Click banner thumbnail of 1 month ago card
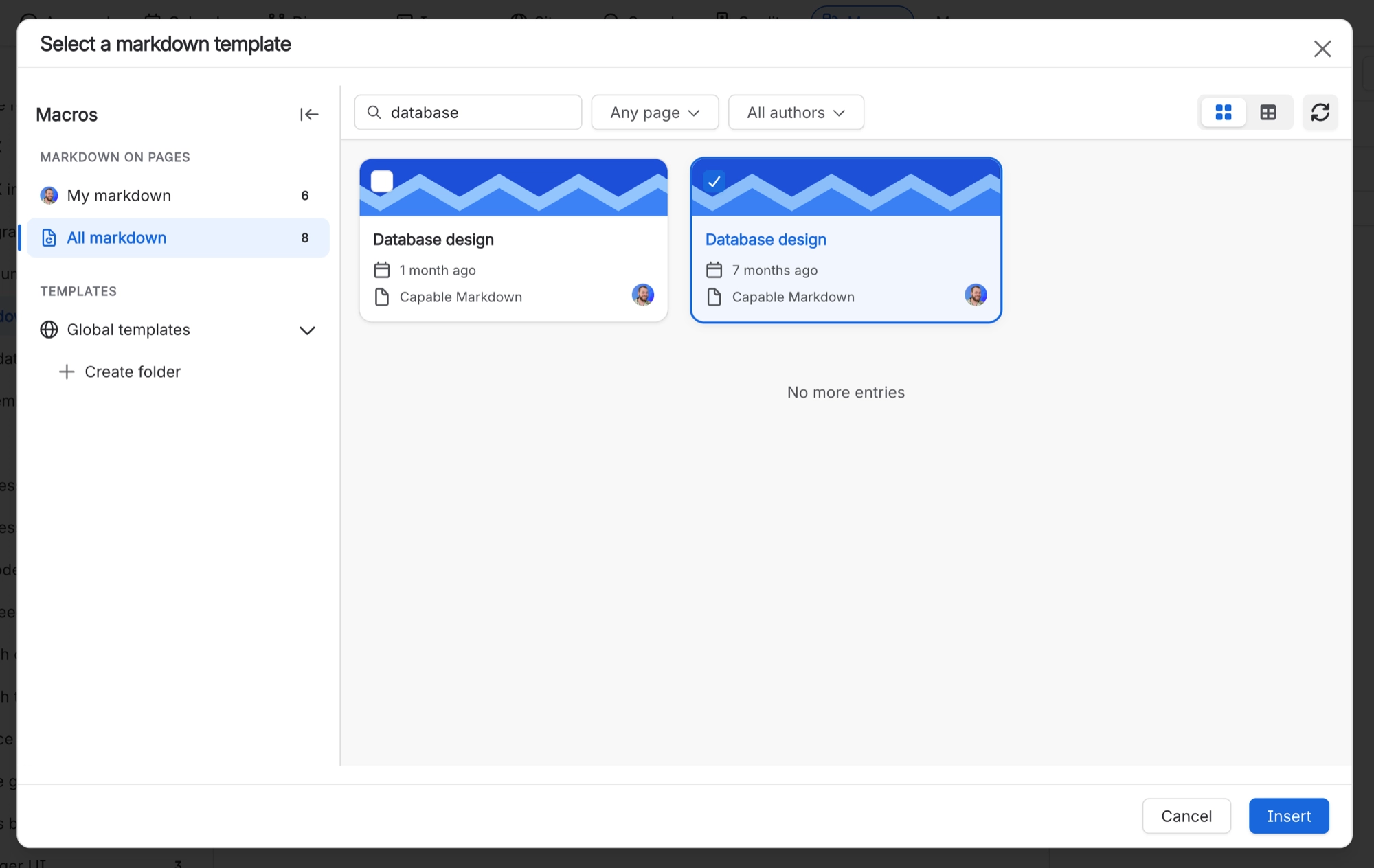Viewport: 1374px width, 868px height. pyautogui.click(x=514, y=187)
